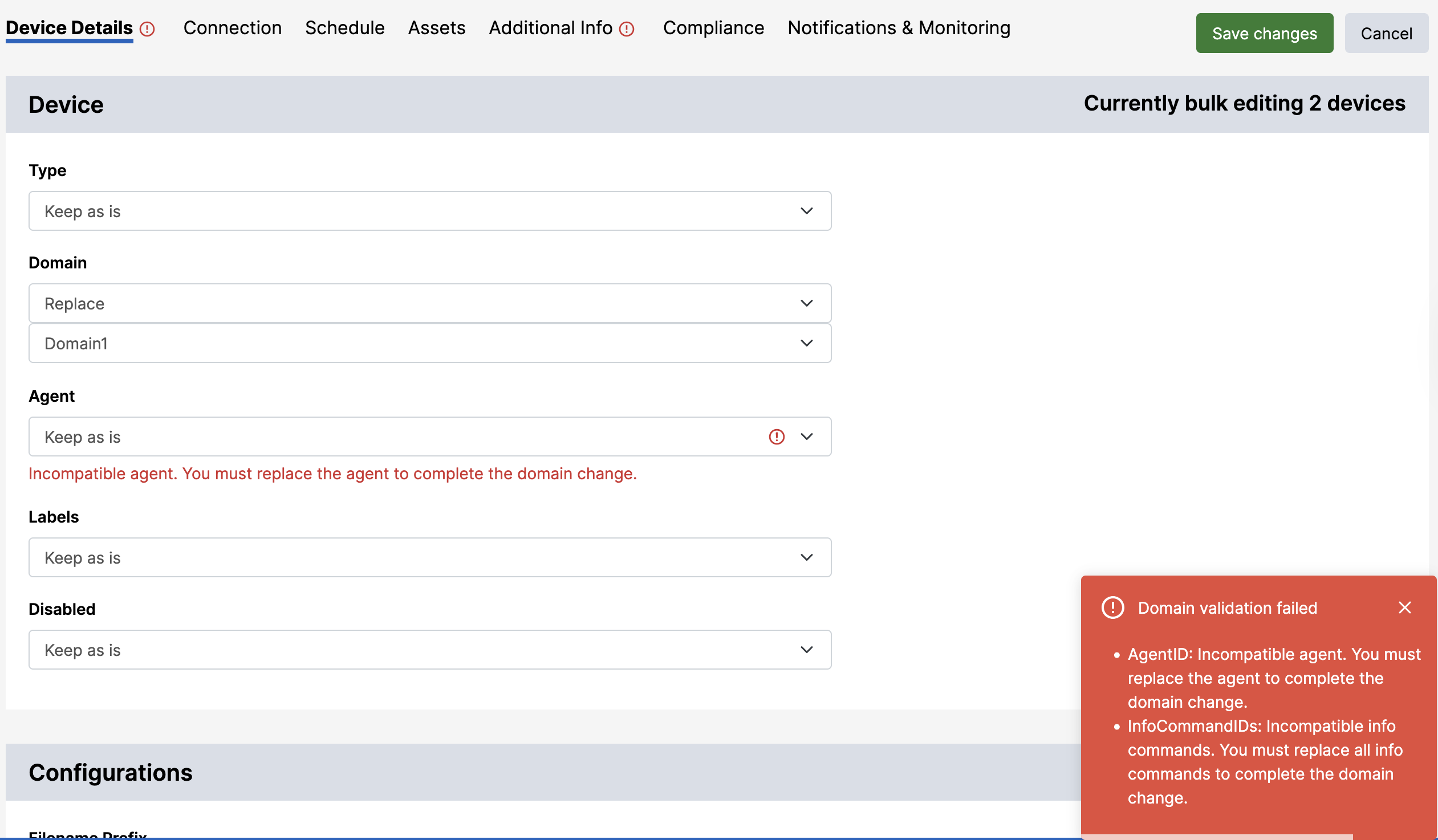Screen dimensions: 1438x840
Task: Click the Save changes button
Action: [1264, 34]
